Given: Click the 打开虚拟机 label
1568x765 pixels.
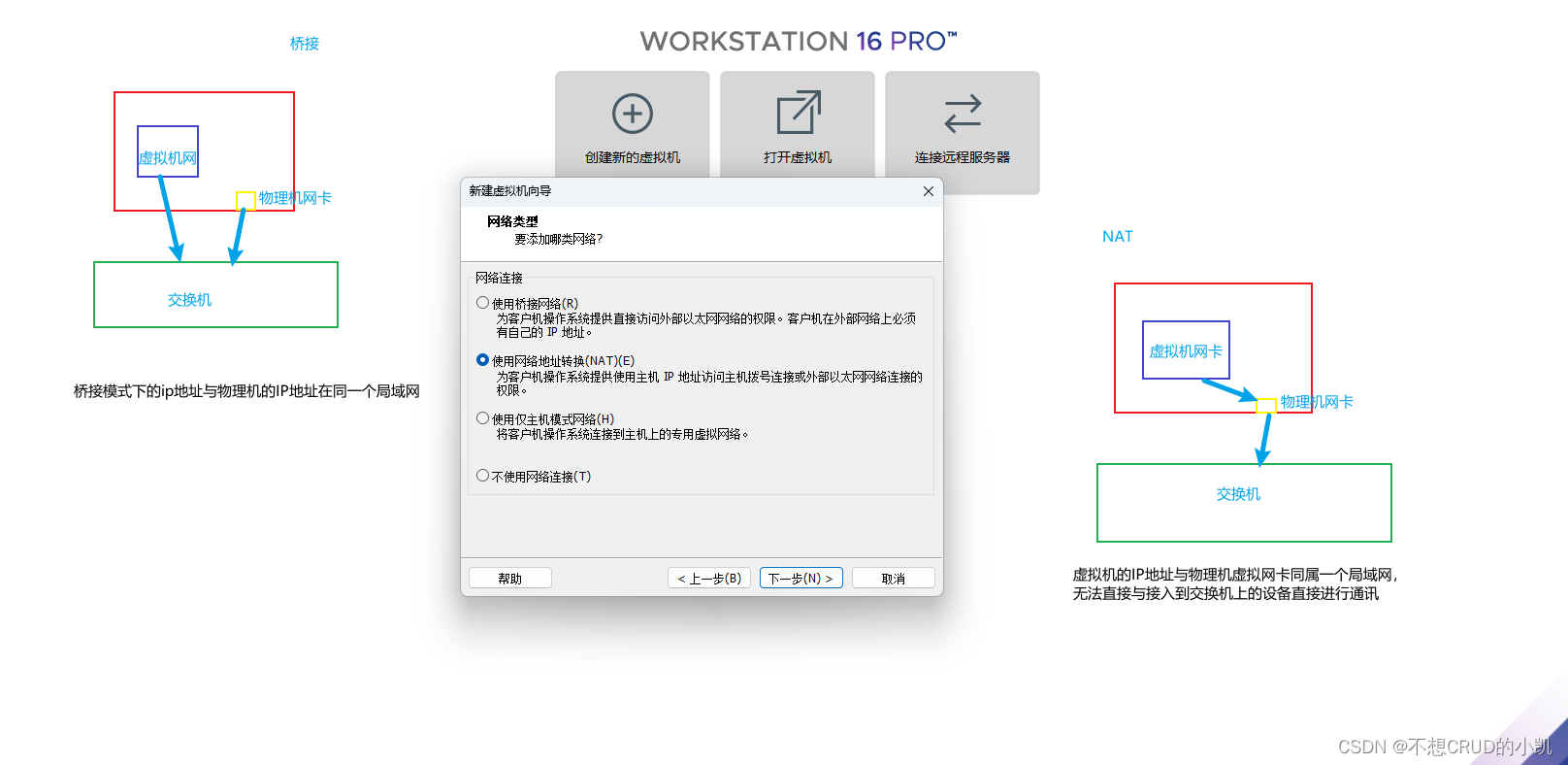Looking at the screenshot, I should pyautogui.click(x=798, y=157).
